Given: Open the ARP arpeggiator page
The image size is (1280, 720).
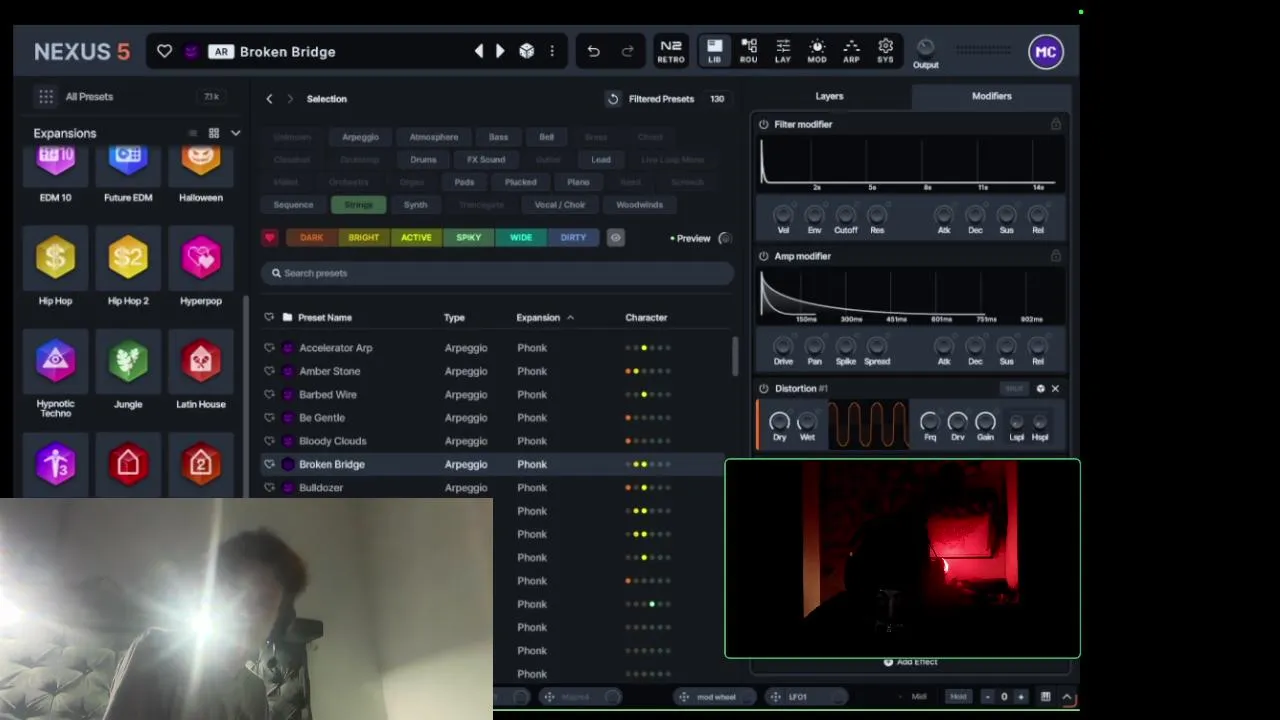Looking at the screenshot, I should (x=851, y=51).
